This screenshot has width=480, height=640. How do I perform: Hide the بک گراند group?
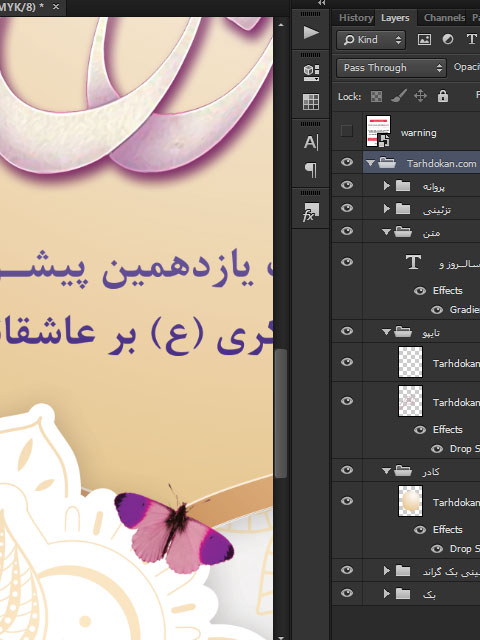pyautogui.click(x=347, y=570)
